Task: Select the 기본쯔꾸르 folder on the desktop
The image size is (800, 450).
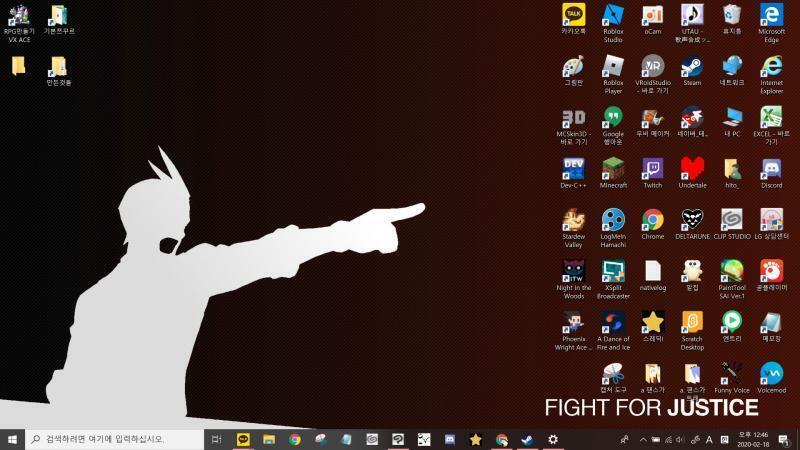Action: (x=59, y=19)
